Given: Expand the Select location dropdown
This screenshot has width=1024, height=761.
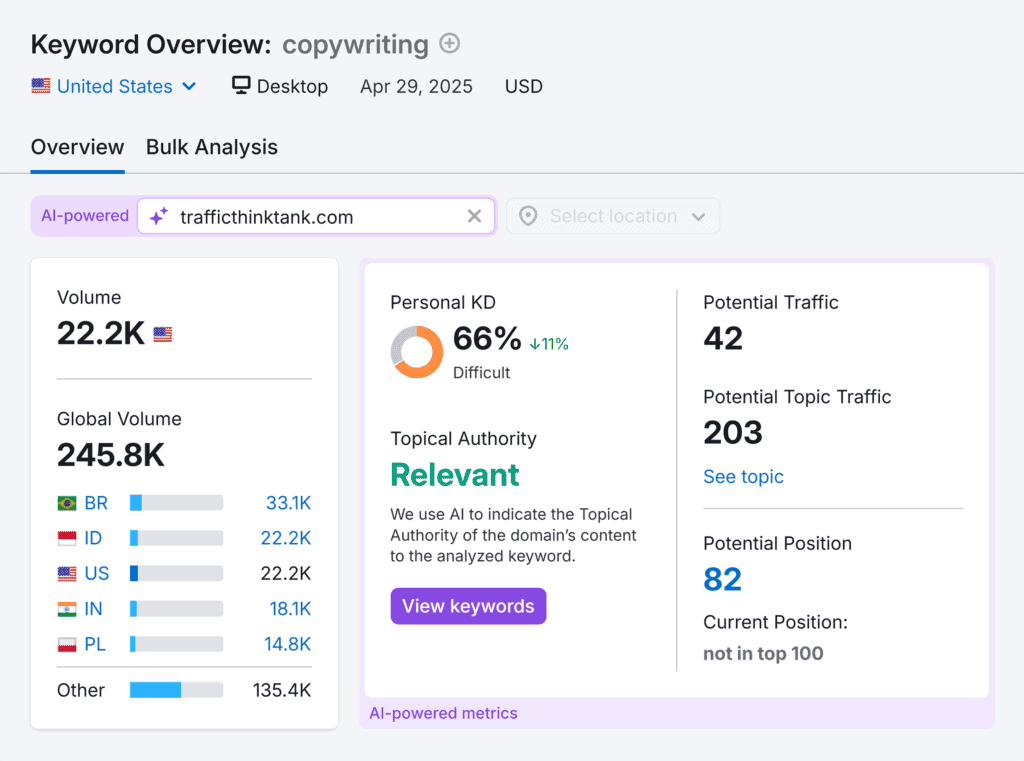Looking at the screenshot, I should coord(612,216).
